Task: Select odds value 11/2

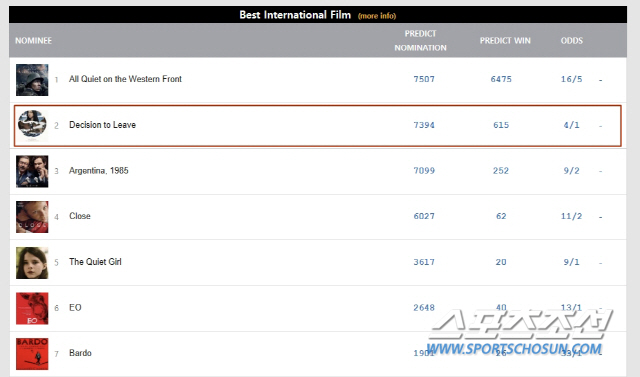Action: tap(571, 216)
